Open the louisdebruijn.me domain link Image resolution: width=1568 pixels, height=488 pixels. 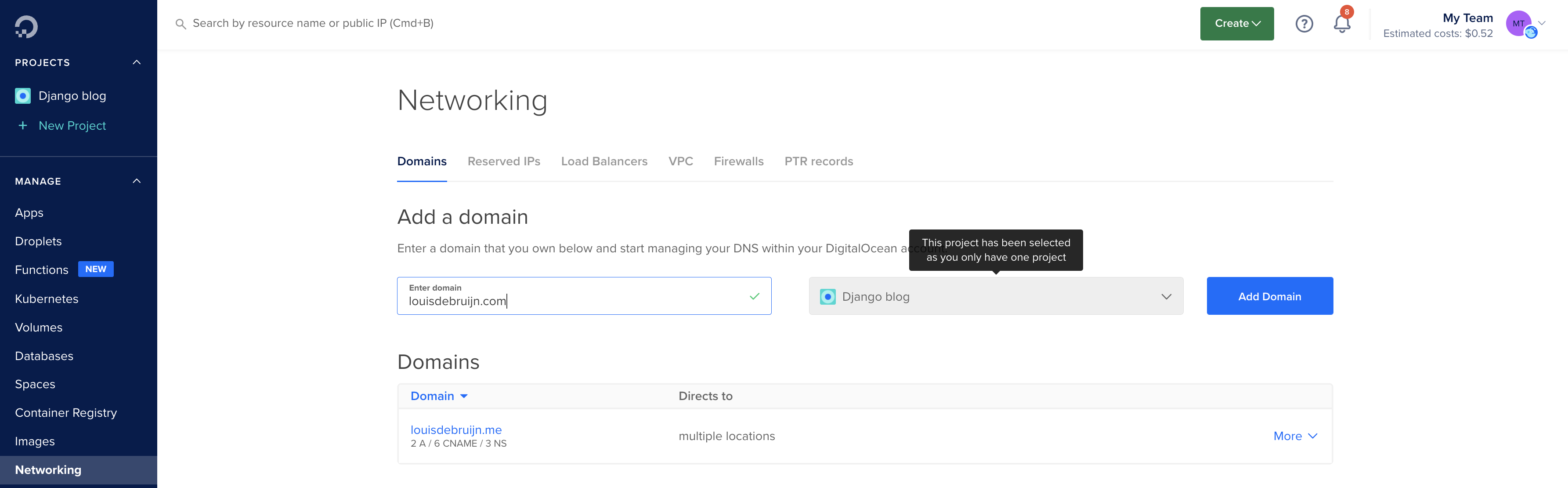[455, 430]
